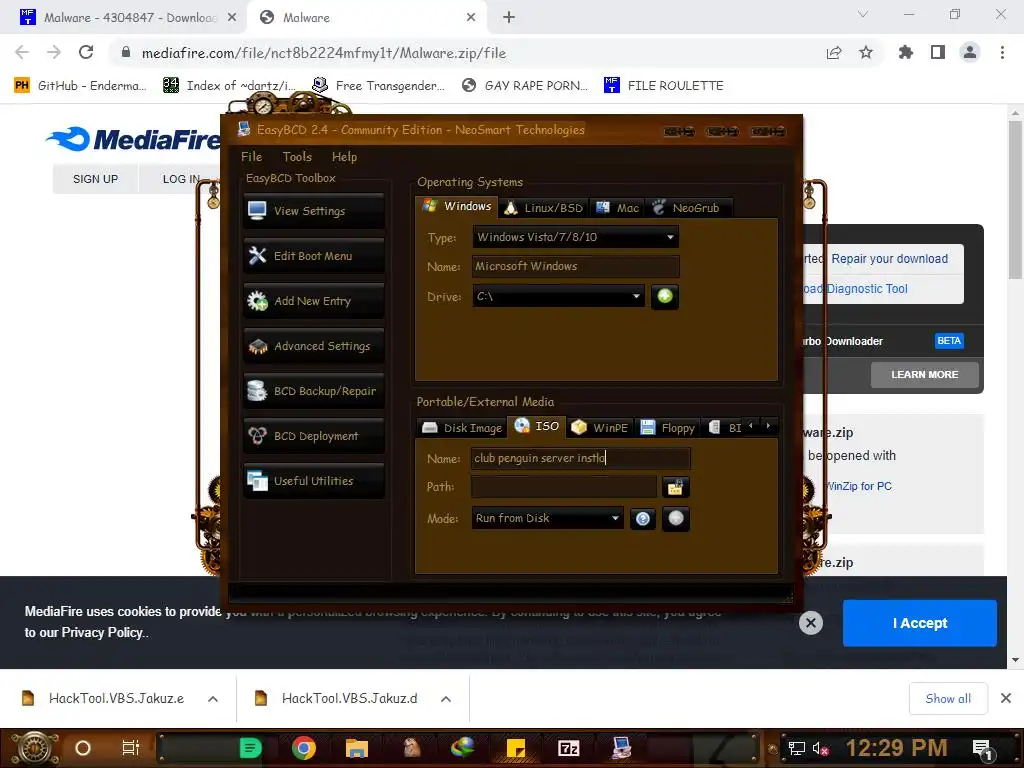1024x768 pixels.
Task: Open 7-Zip from the taskbar
Action: click(568, 748)
